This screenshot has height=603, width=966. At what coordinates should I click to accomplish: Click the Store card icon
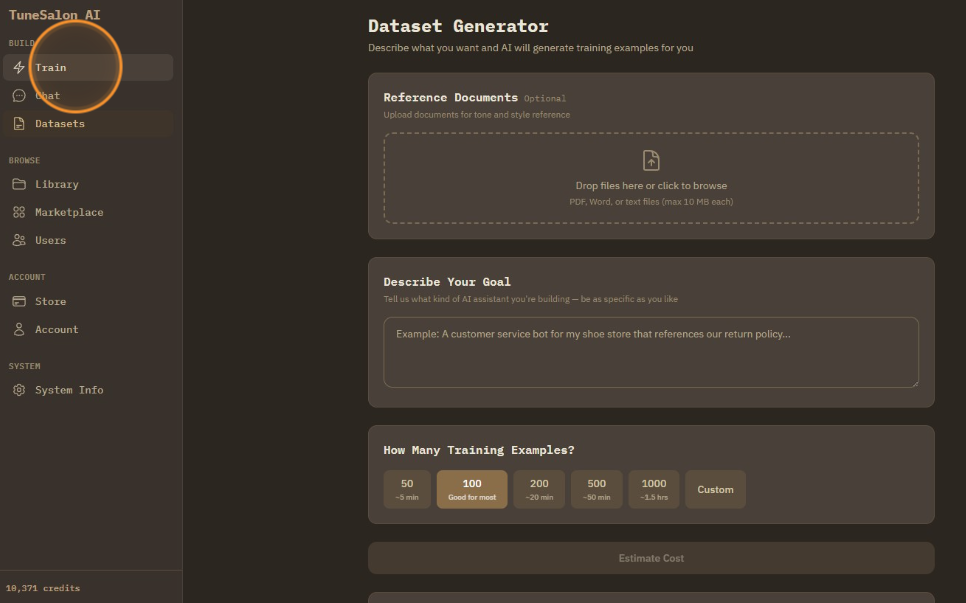click(x=19, y=301)
